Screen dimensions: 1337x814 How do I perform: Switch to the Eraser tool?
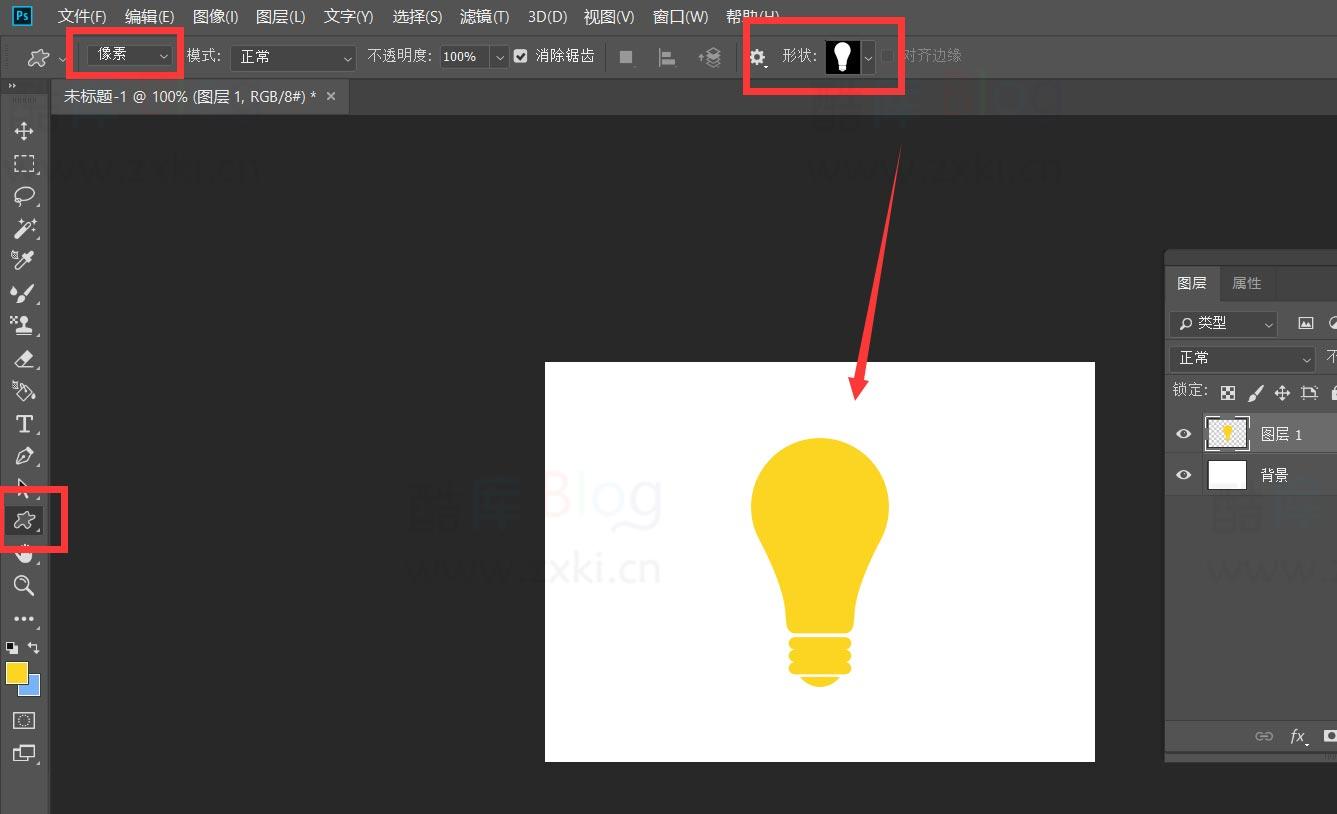tap(24, 359)
